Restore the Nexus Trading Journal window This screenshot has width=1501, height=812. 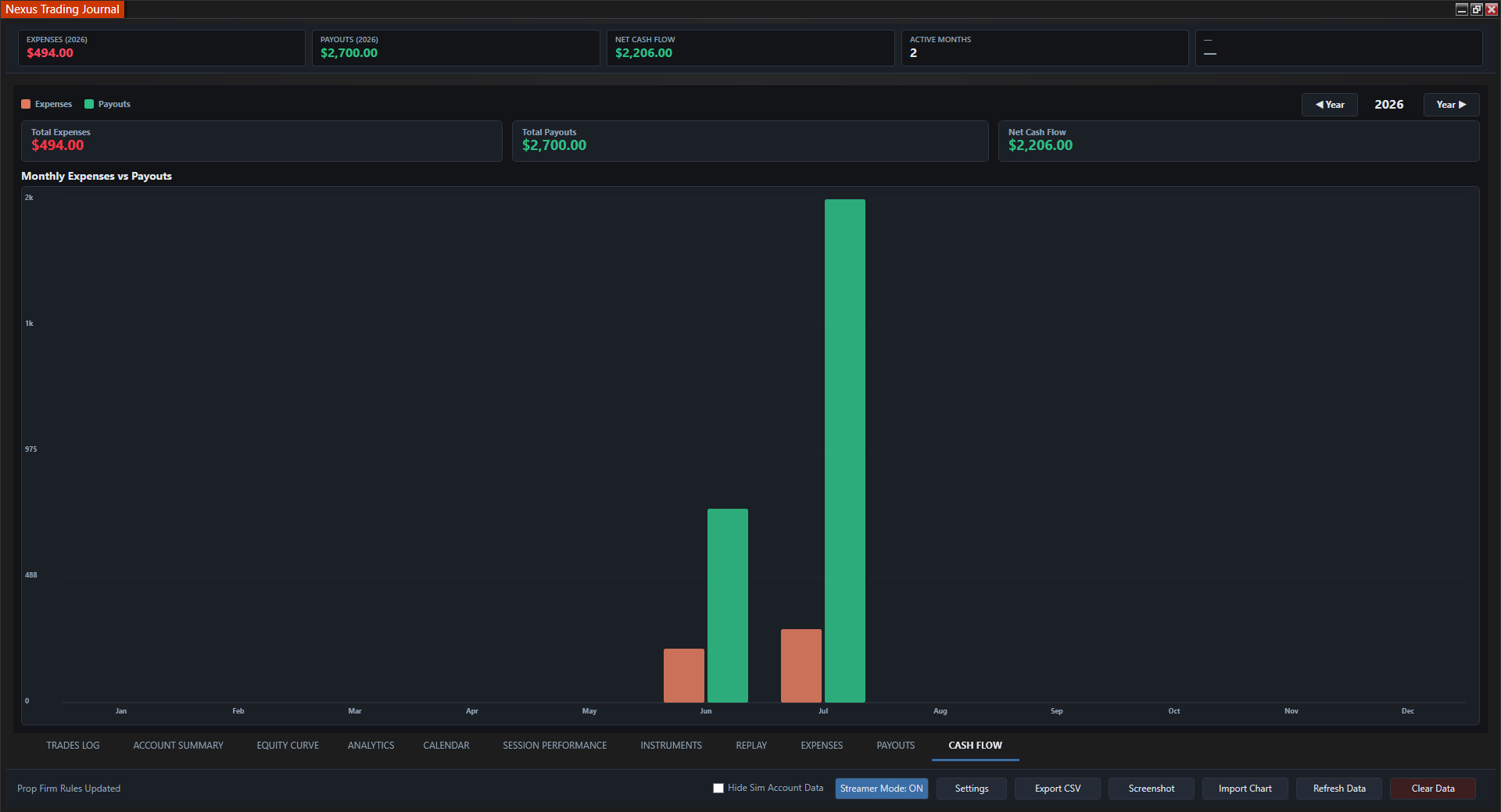click(1476, 9)
